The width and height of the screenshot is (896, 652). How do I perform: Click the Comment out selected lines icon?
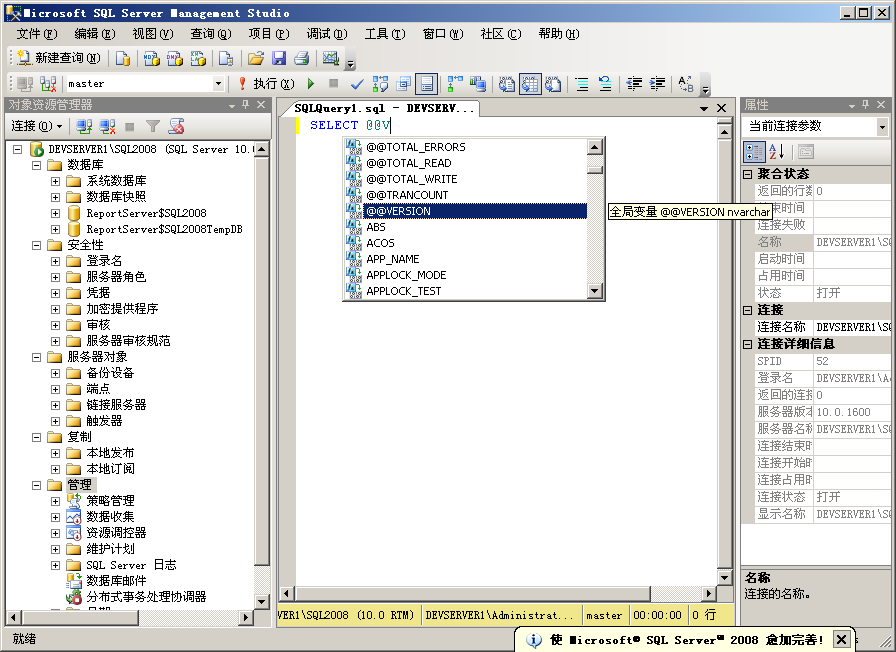click(x=582, y=85)
